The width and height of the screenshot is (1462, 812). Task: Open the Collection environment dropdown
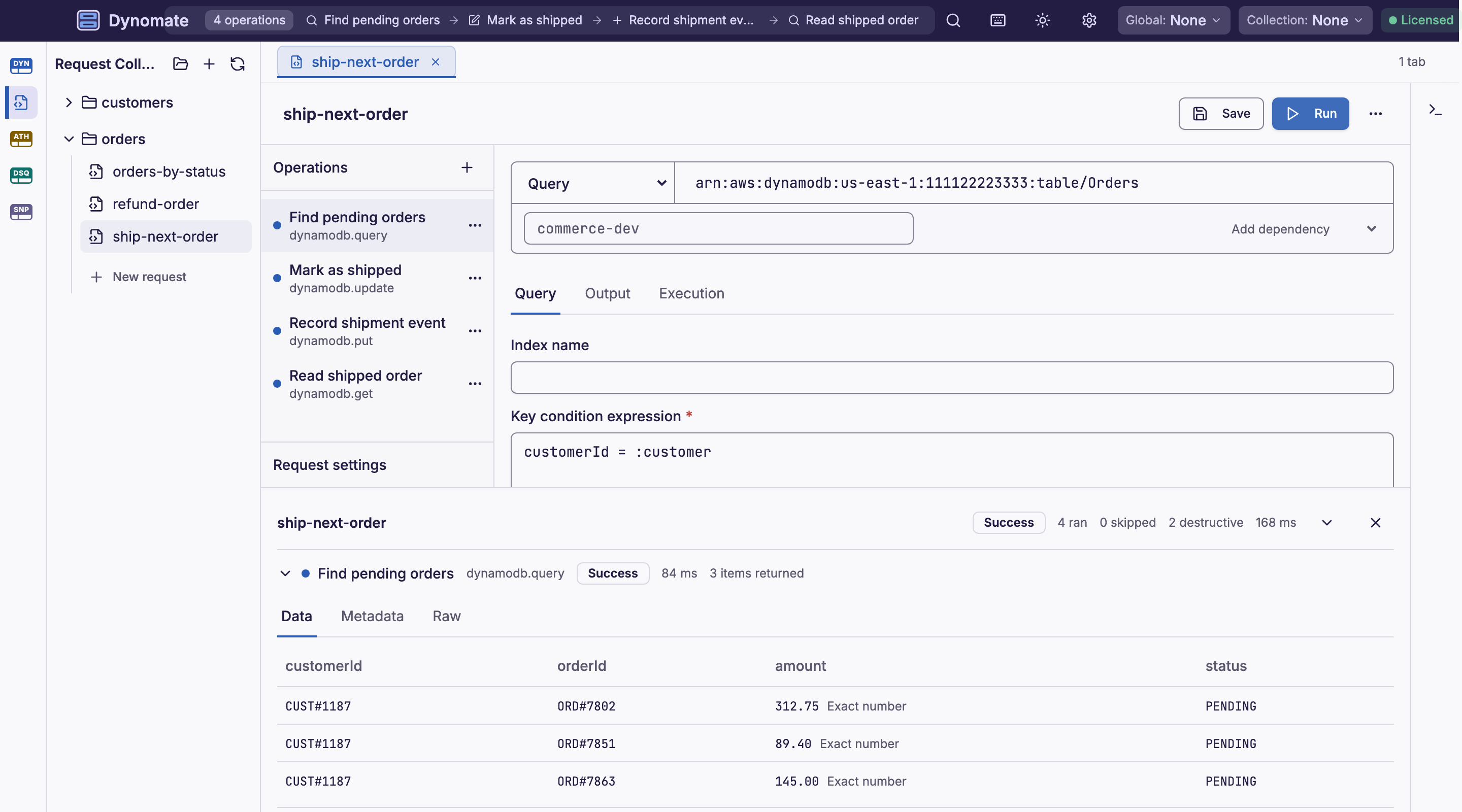click(1305, 20)
